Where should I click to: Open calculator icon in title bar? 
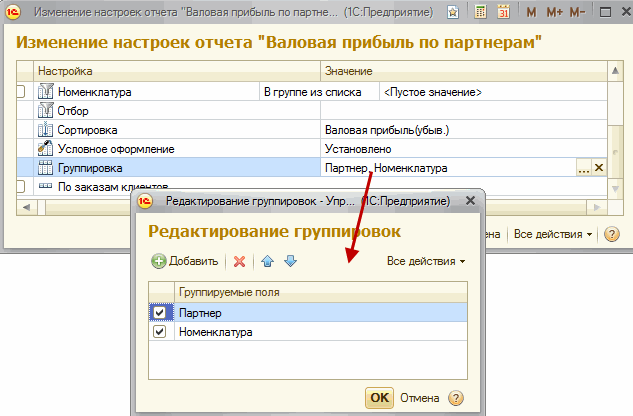point(480,12)
